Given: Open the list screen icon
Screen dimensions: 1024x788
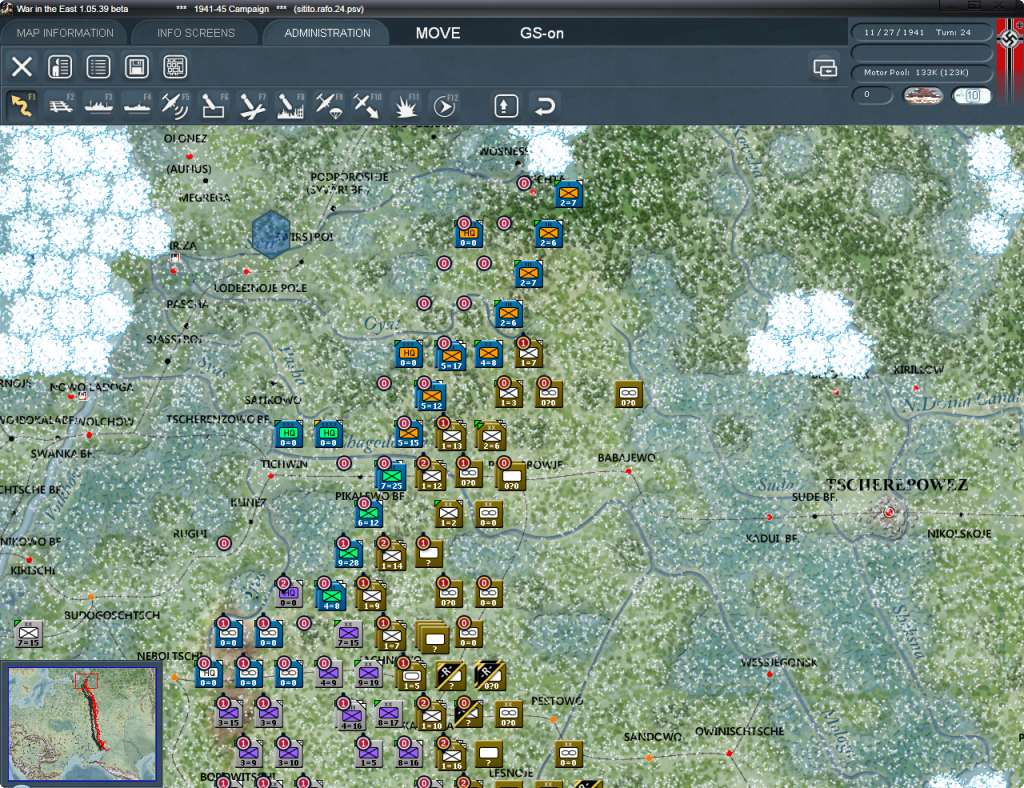Looking at the screenshot, I should point(99,67).
